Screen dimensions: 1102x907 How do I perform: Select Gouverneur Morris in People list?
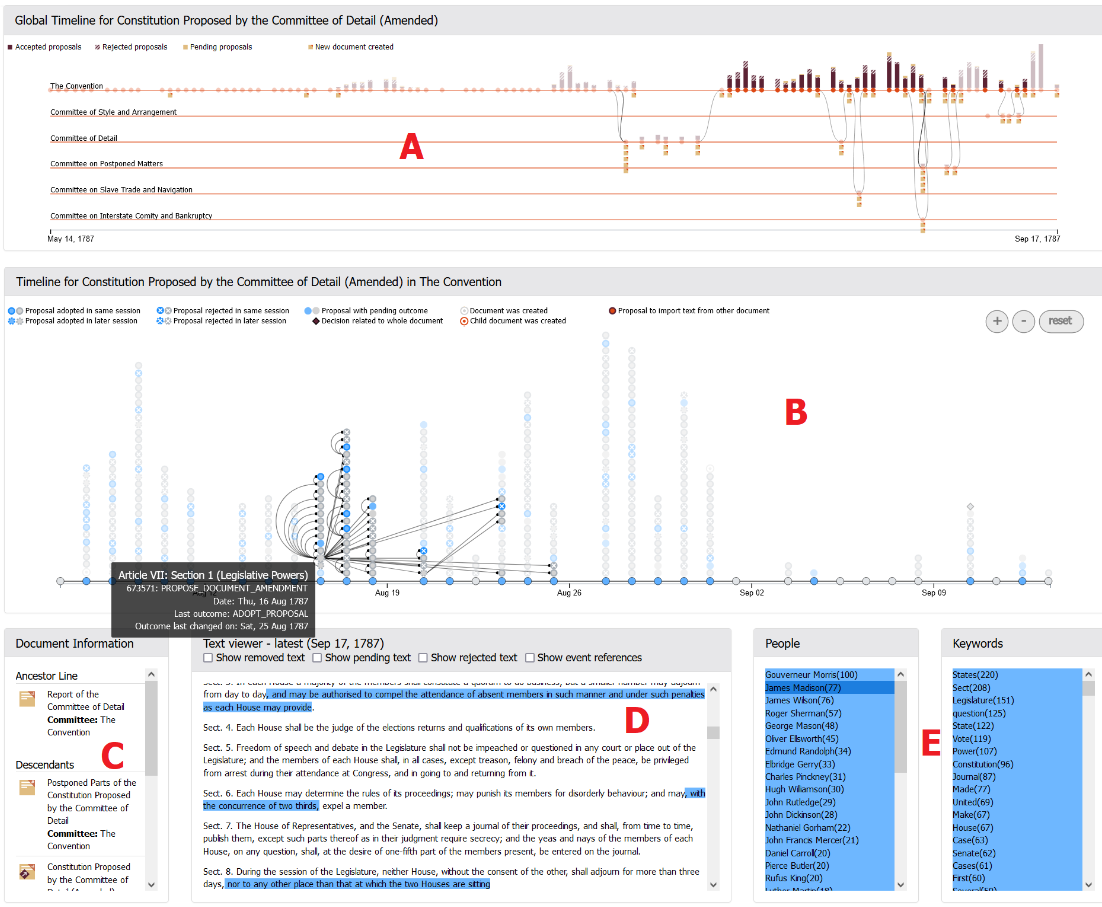pyautogui.click(x=811, y=675)
